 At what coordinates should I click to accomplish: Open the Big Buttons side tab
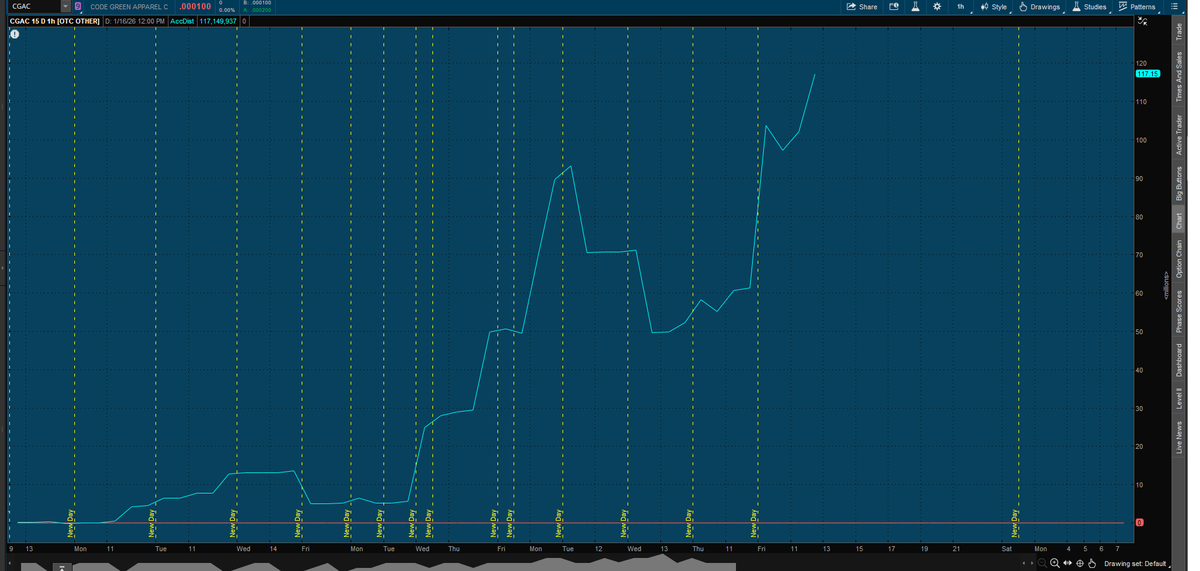tap(1180, 184)
